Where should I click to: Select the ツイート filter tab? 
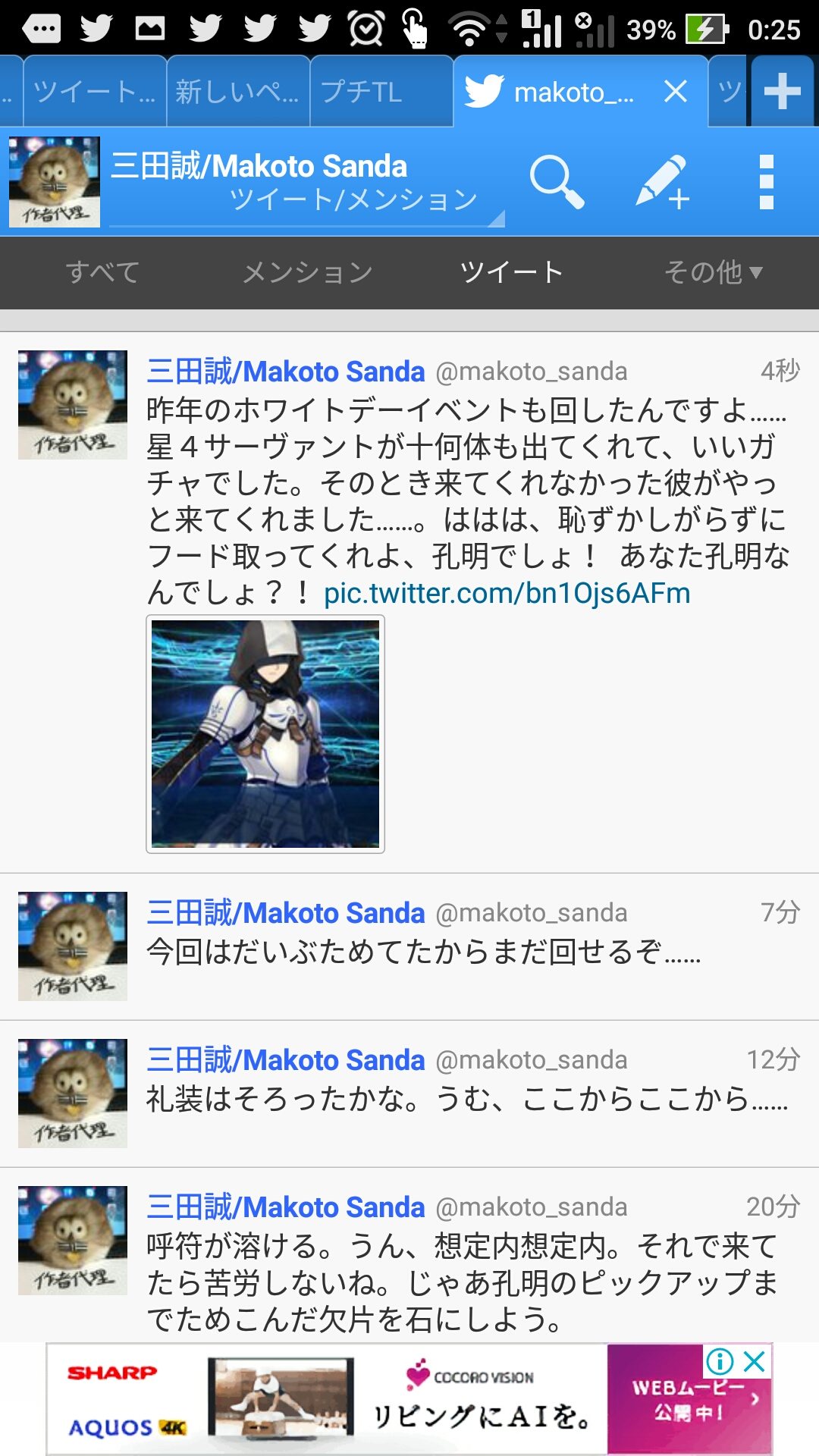pos(512,271)
